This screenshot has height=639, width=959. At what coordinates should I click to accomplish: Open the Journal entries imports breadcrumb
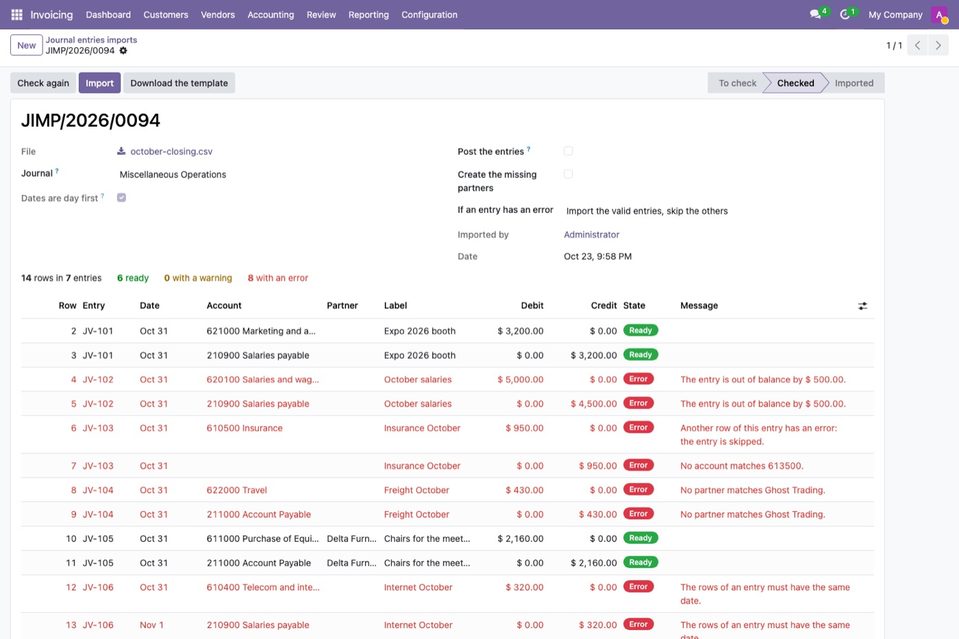pyautogui.click(x=91, y=40)
